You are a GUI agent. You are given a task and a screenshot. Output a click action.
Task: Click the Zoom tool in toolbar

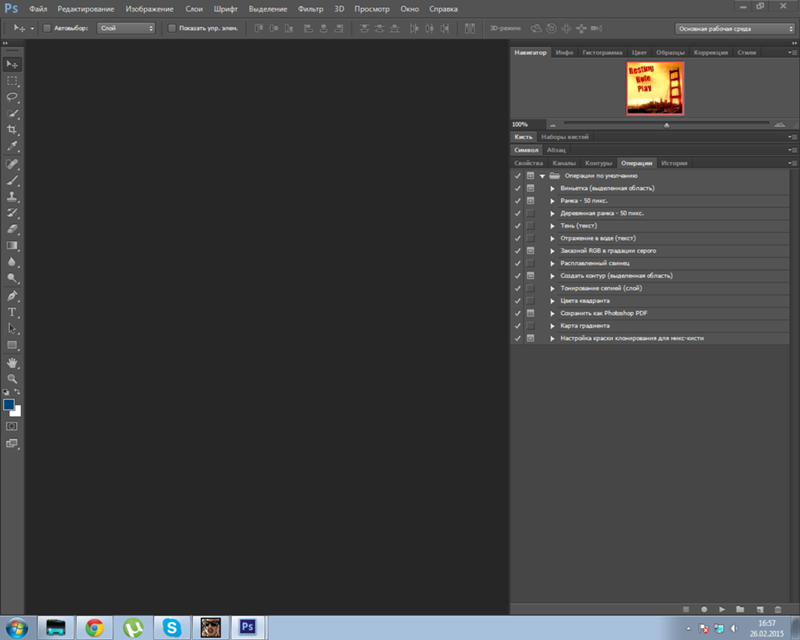point(13,379)
